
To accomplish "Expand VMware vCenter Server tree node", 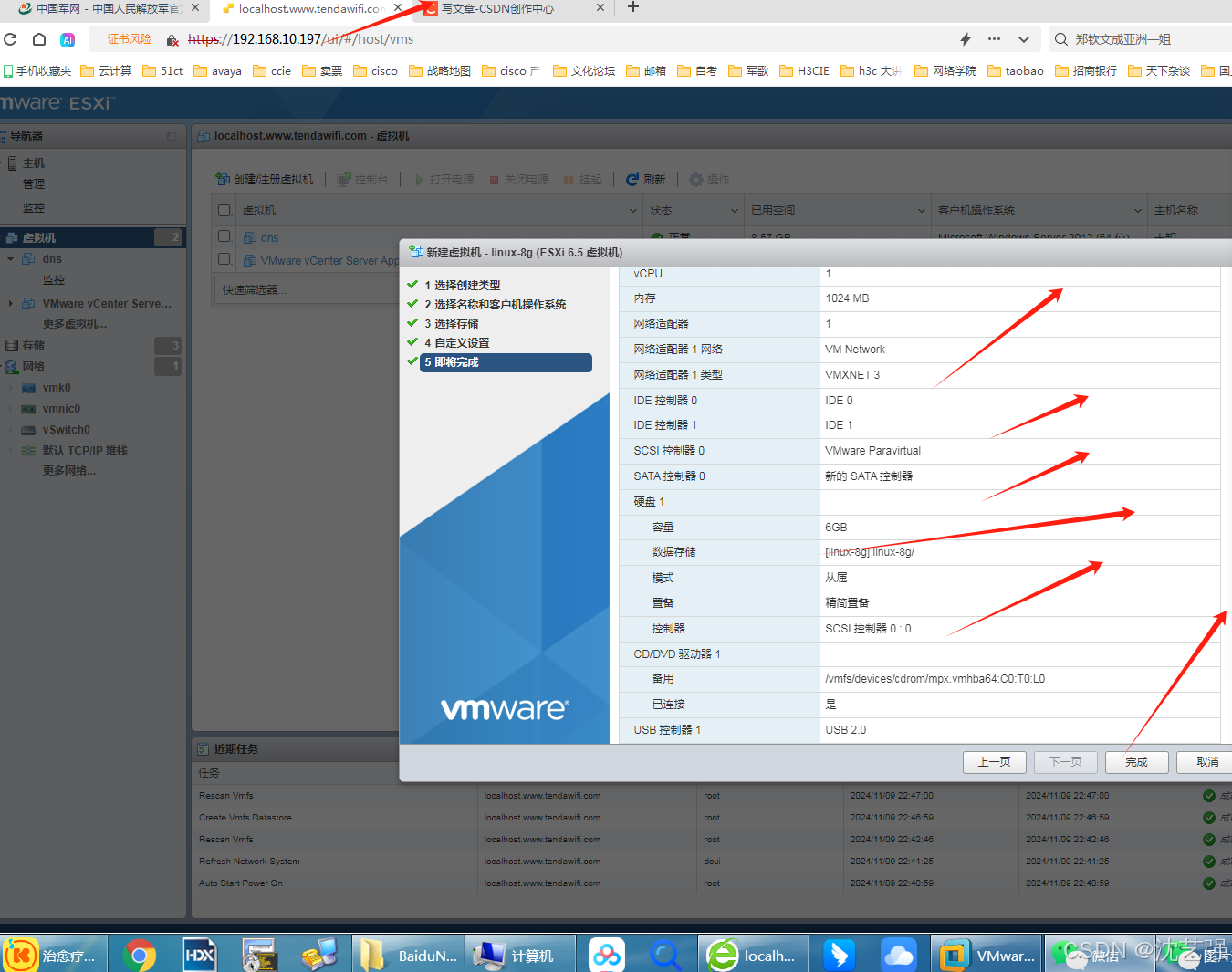I will tap(10, 304).
